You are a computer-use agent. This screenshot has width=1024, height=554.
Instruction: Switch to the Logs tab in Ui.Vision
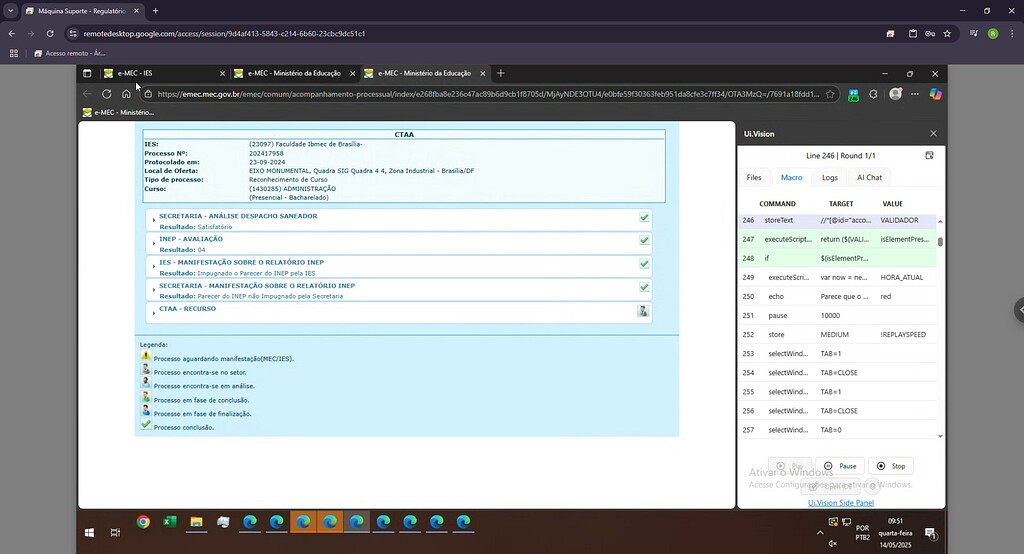coord(829,178)
